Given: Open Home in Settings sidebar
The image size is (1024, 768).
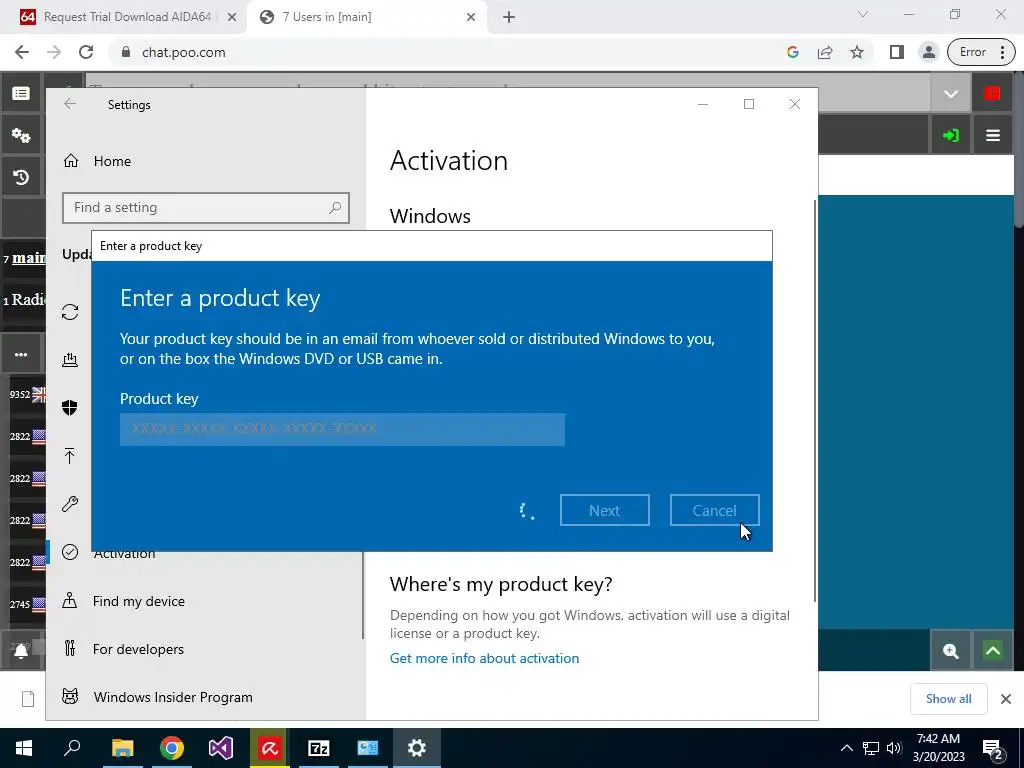Looking at the screenshot, I should coord(112,161).
